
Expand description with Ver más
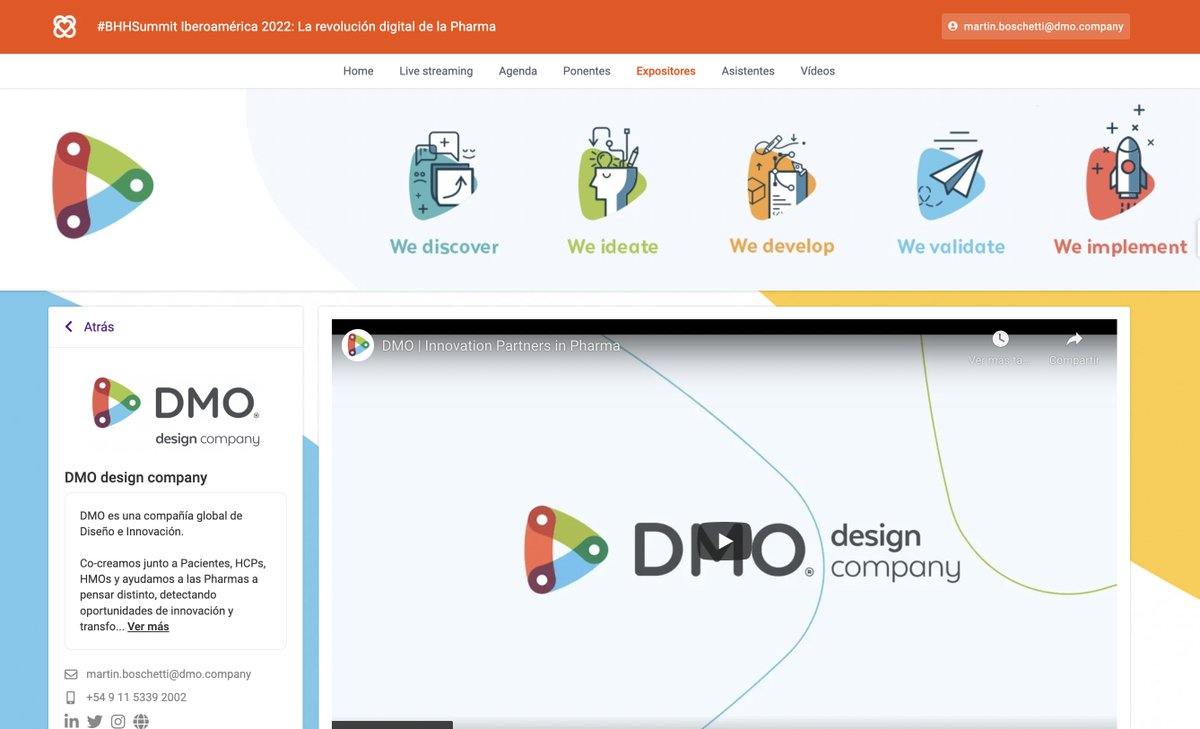tap(148, 627)
